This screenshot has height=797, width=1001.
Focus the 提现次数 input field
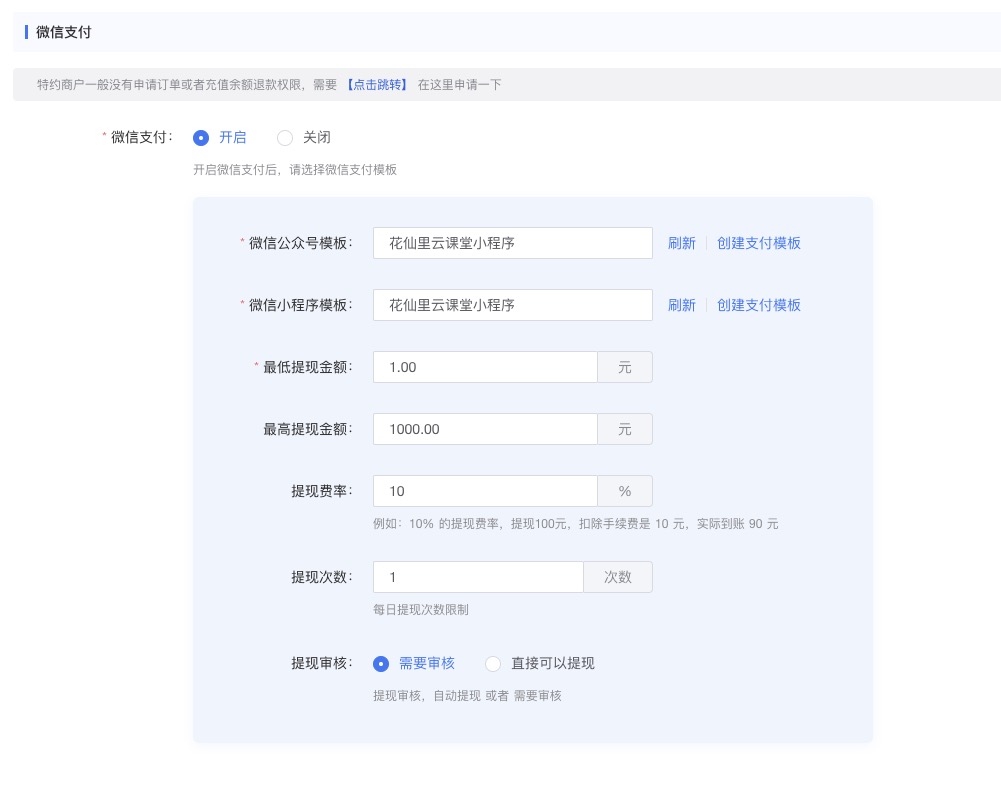tap(478, 577)
